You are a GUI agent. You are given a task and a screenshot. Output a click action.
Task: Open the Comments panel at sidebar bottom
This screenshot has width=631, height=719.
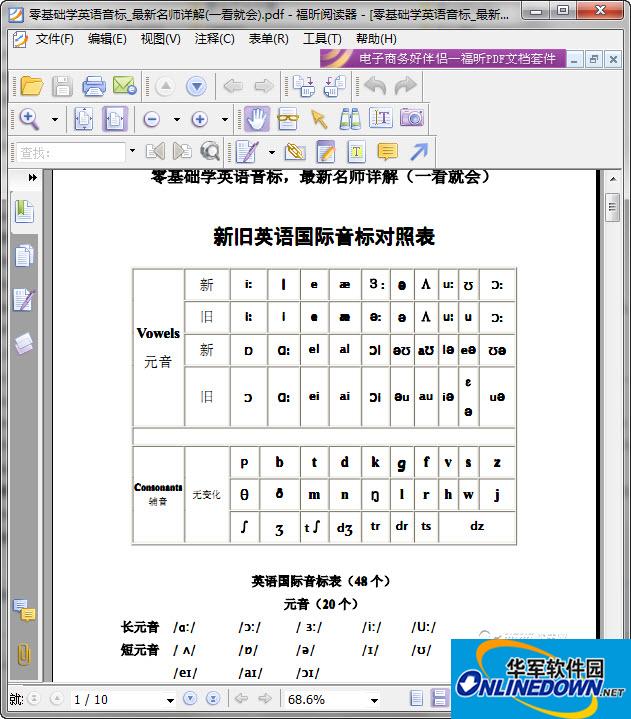pos(24,610)
